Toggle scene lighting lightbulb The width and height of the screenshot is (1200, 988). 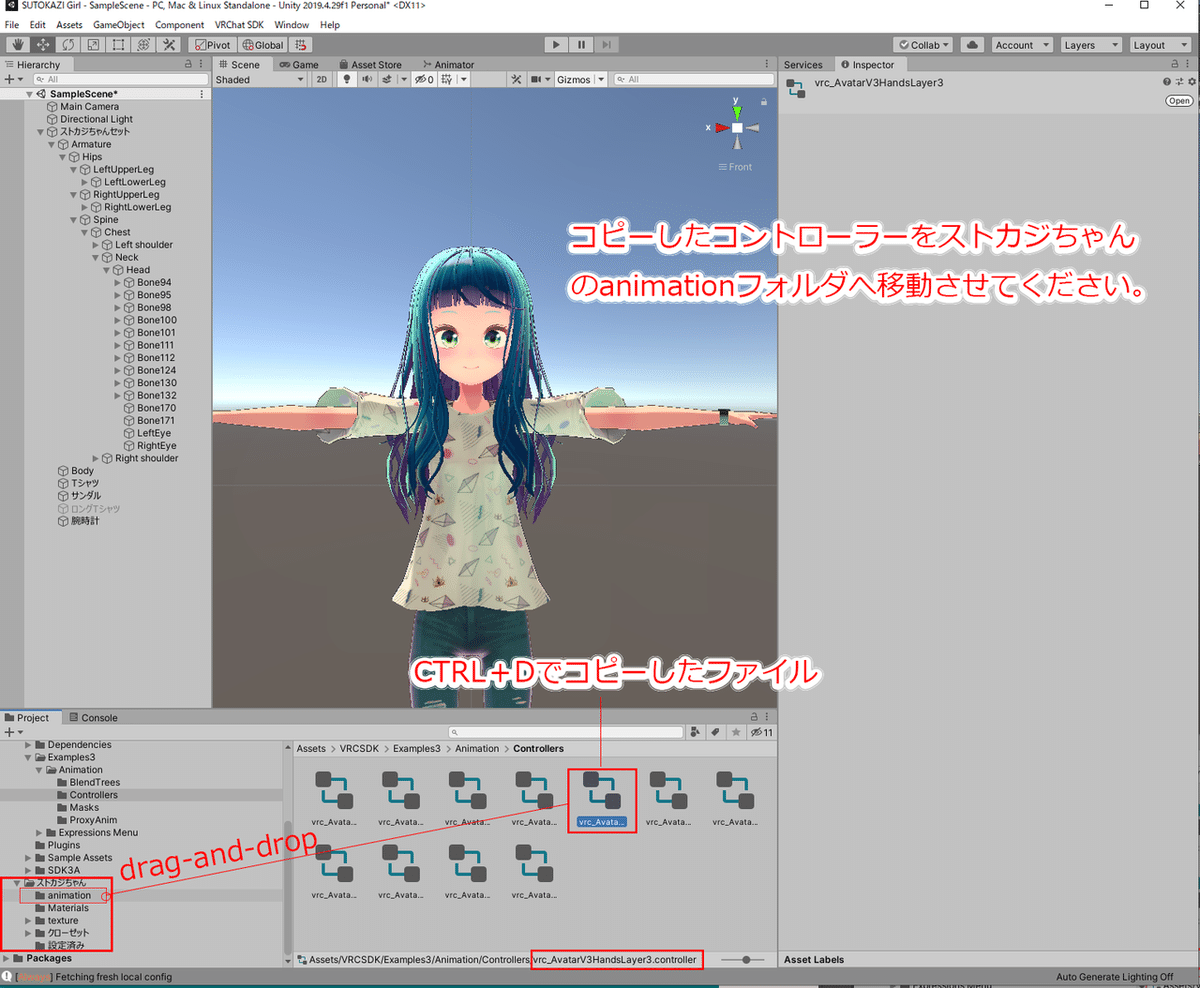(347, 79)
